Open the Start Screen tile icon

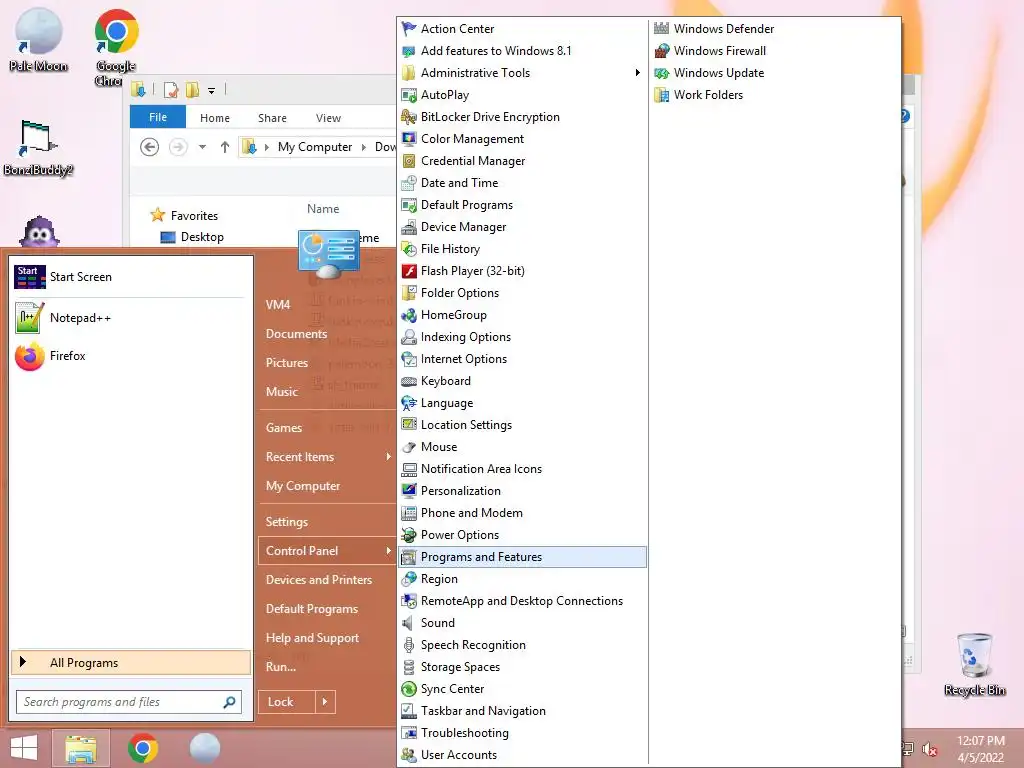(x=30, y=277)
